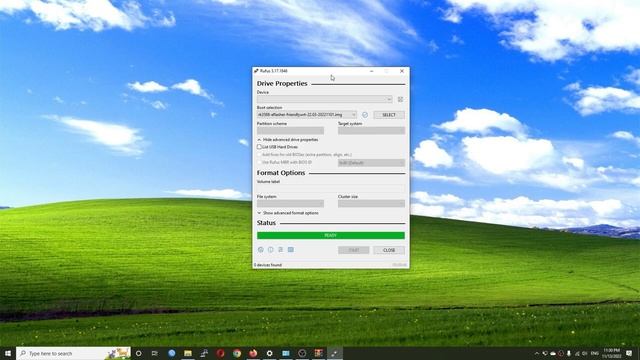
Task: Launch Google Chrome from the taskbar
Action: click(x=237, y=353)
